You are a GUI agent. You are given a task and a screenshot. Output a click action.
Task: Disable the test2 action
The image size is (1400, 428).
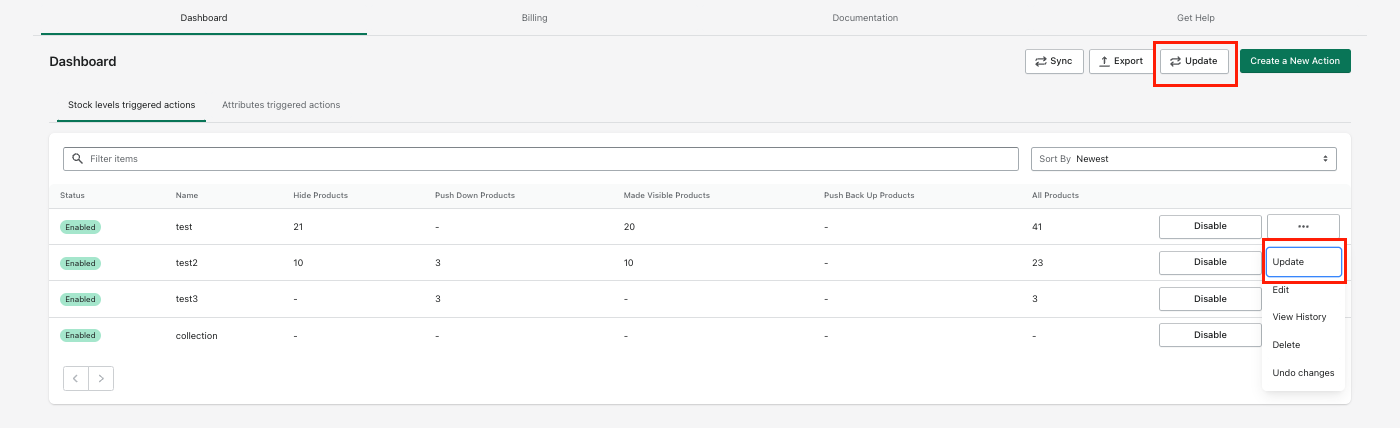pyautogui.click(x=1209, y=262)
